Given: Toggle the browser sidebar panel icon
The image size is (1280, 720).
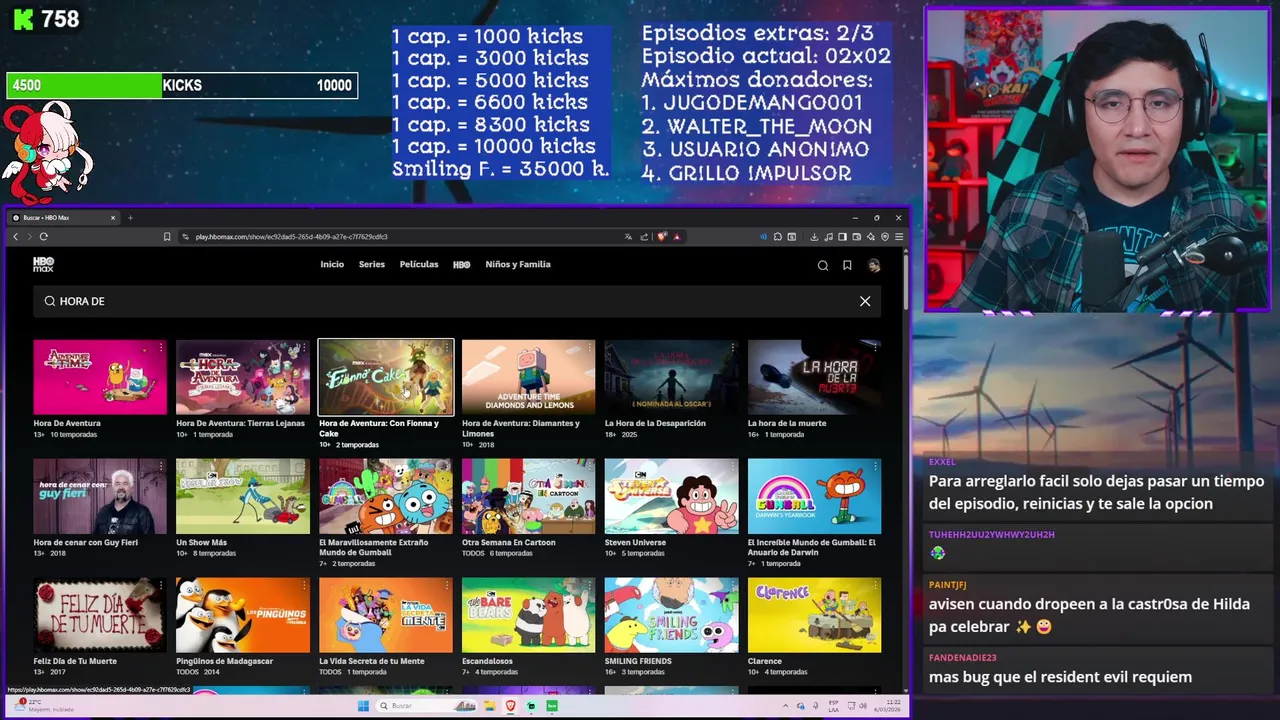Looking at the screenshot, I should (x=842, y=237).
